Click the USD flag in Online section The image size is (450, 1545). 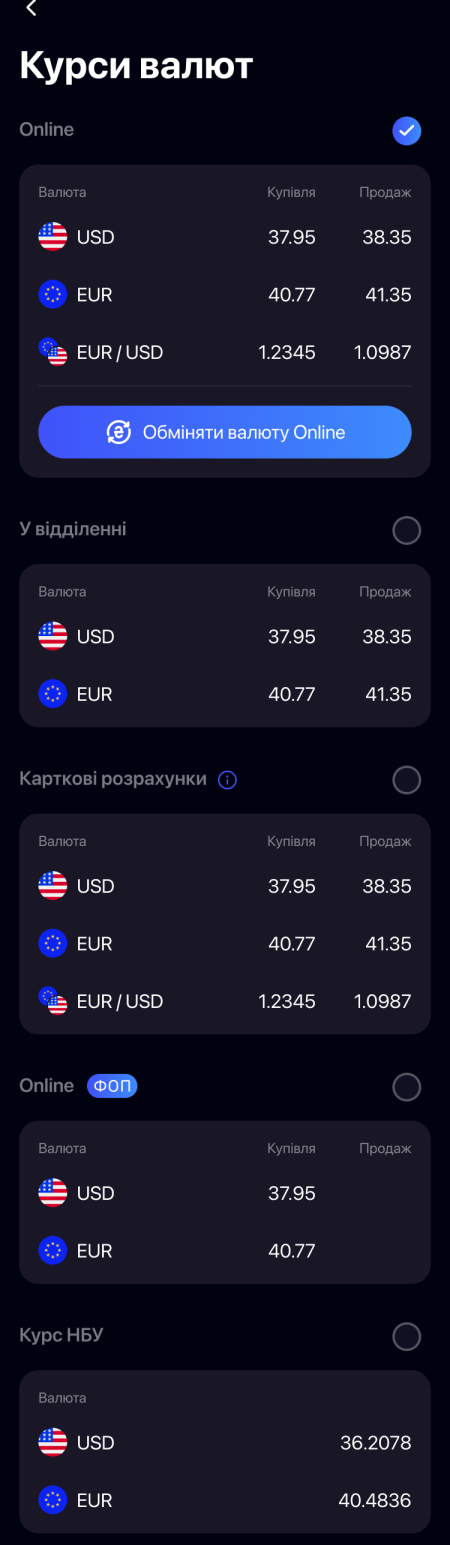[x=53, y=237]
